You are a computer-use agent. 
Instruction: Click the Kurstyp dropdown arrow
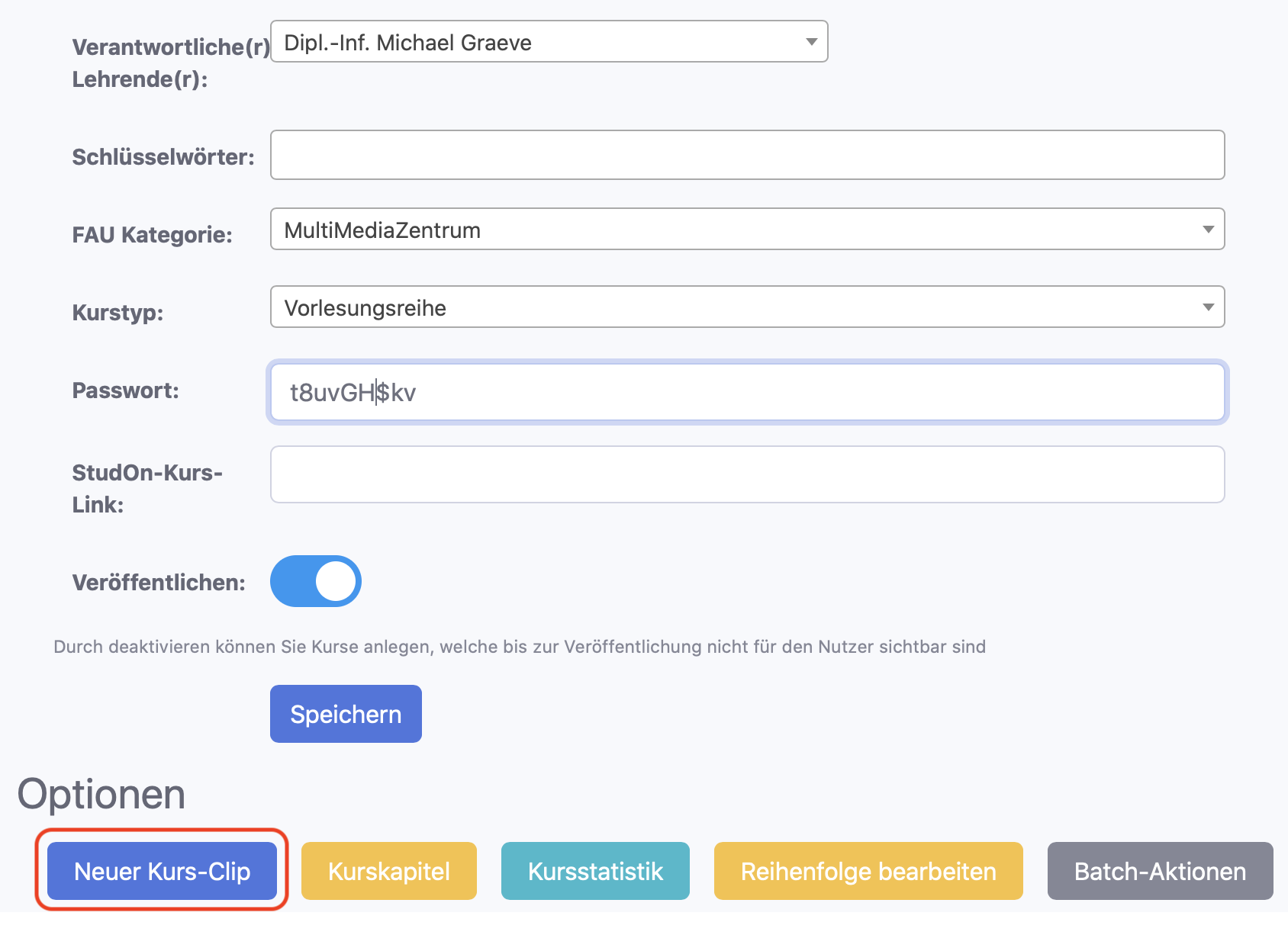pos(1208,307)
